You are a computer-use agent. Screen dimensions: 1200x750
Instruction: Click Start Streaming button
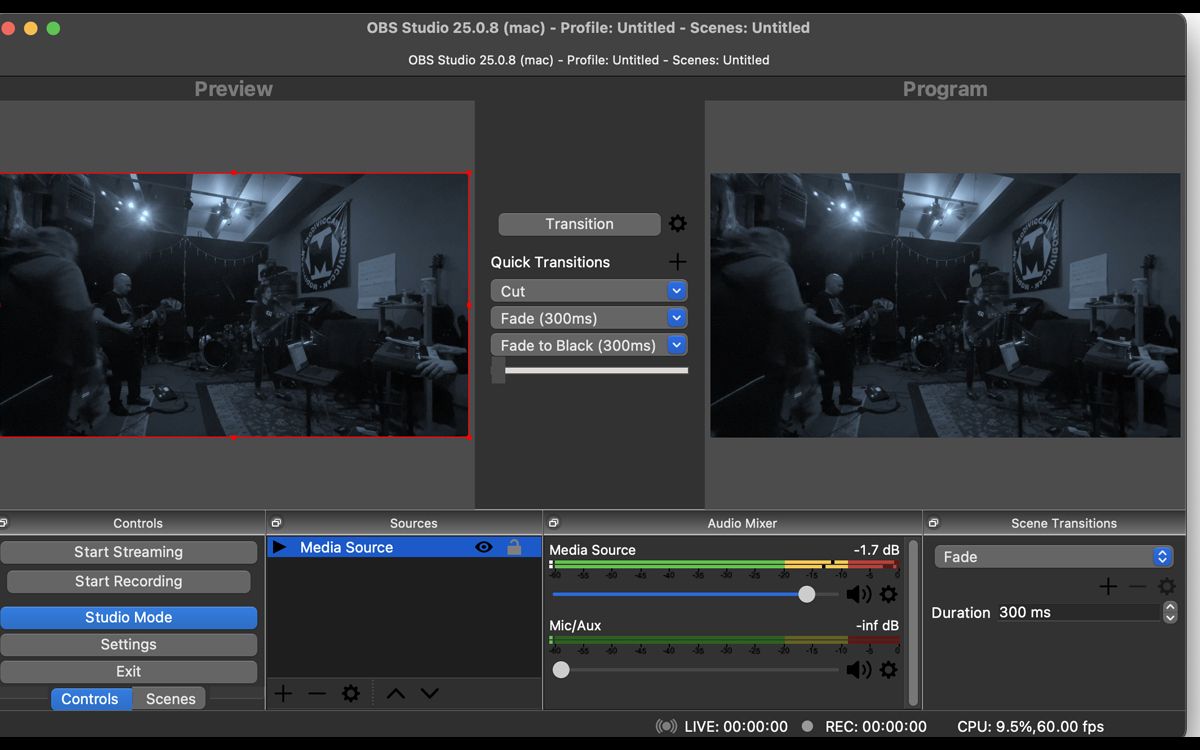click(x=128, y=552)
